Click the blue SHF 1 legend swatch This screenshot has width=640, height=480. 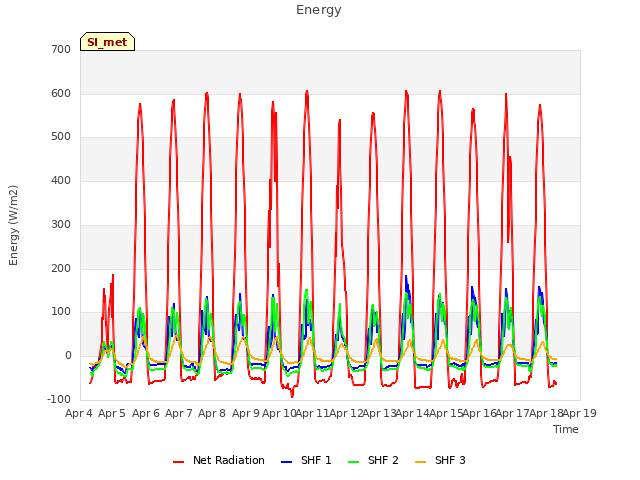point(287,462)
